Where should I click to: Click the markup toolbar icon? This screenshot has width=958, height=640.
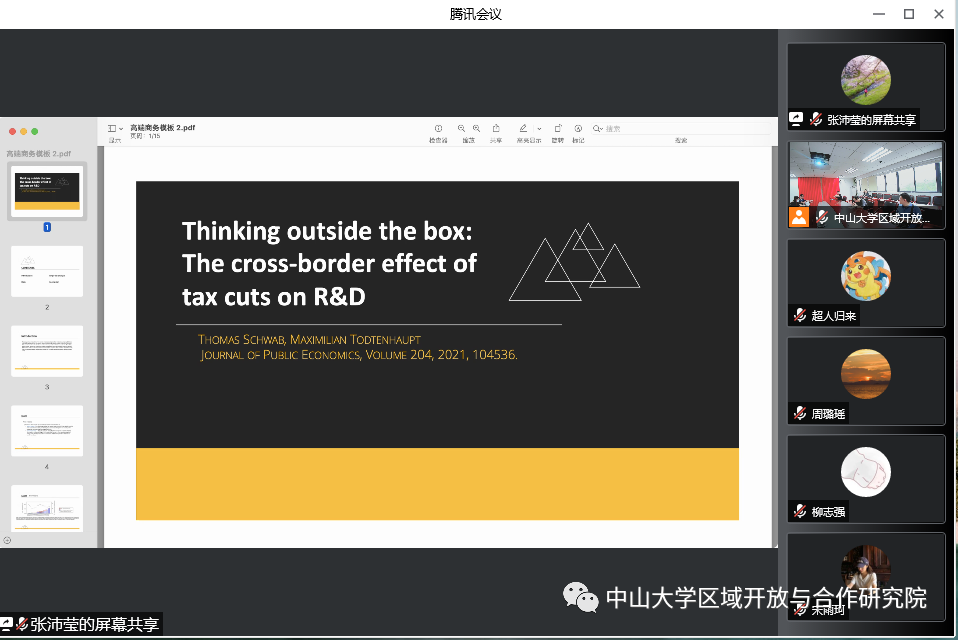point(578,129)
